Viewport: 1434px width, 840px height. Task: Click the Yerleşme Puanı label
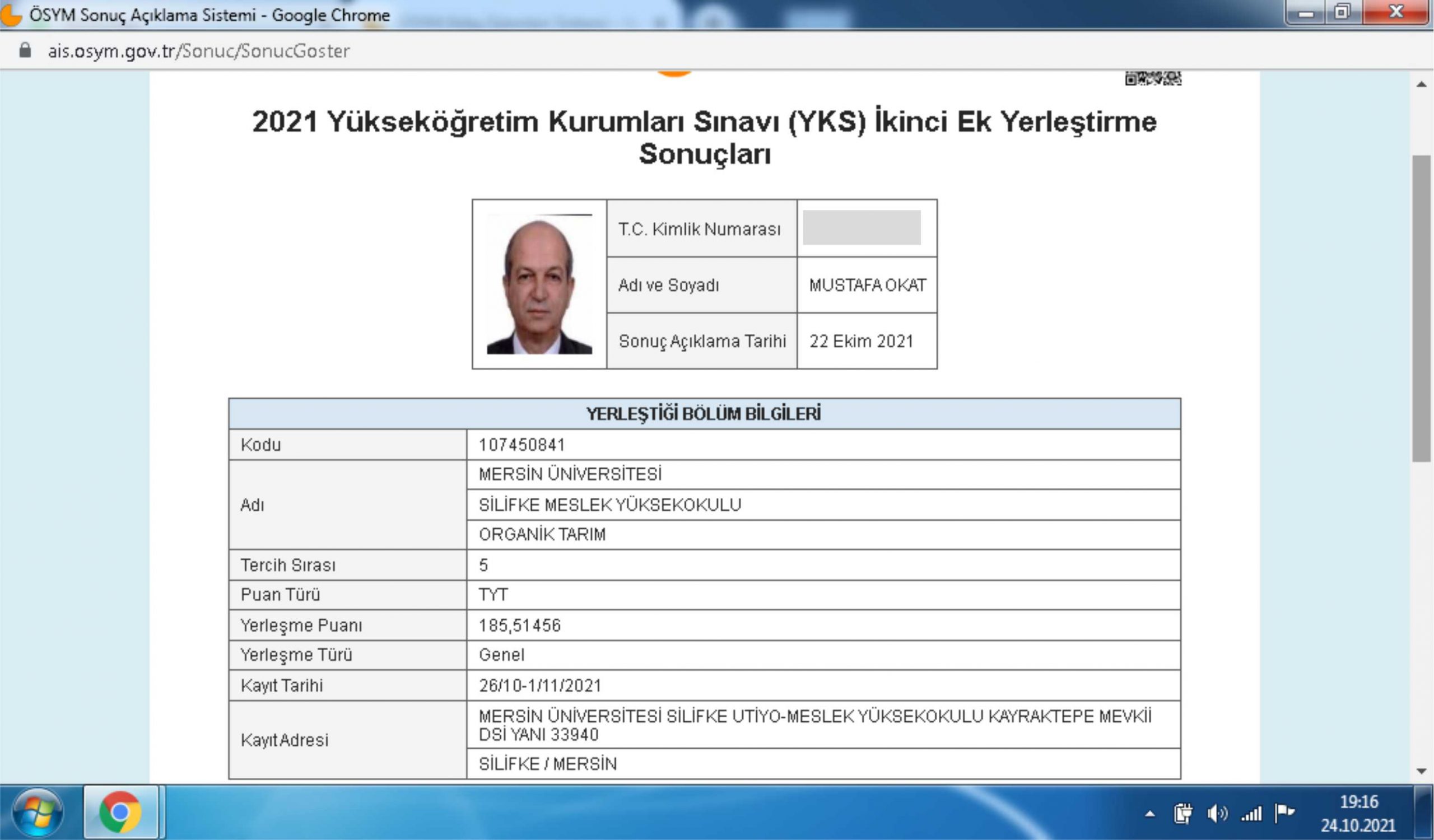(301, 626)
